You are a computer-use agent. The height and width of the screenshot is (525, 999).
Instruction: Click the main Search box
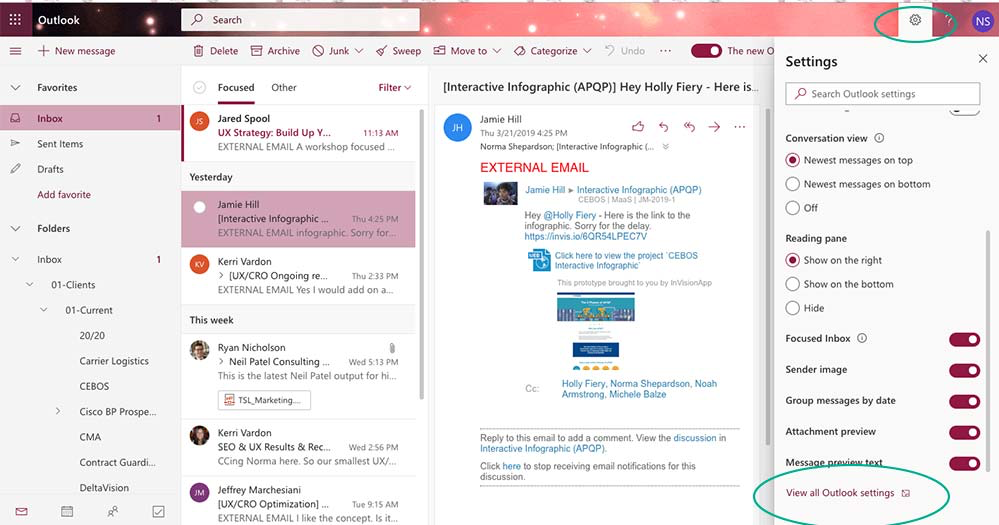(300, 20)
